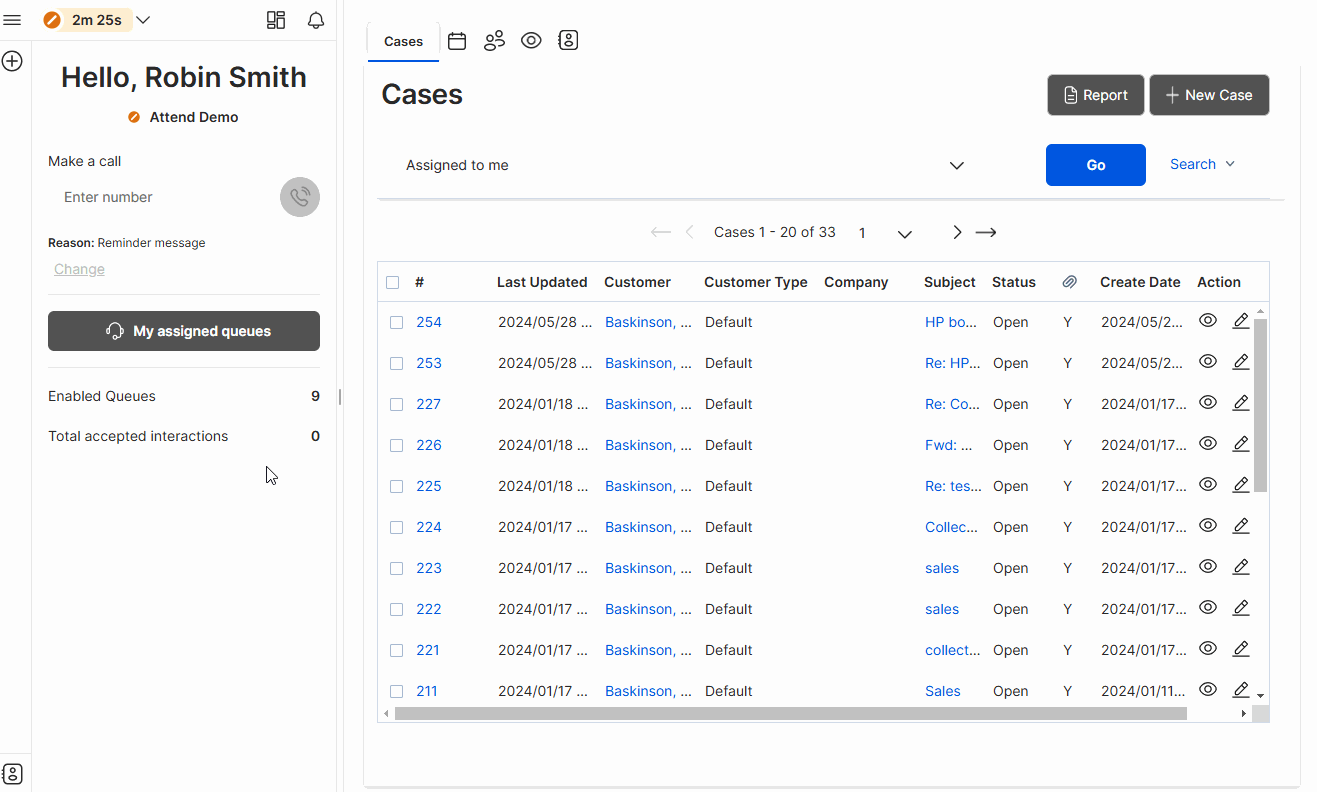Screen dimensions: 1317x792
Task: Click the phone dial icon
Action: (x=300, y=197)
